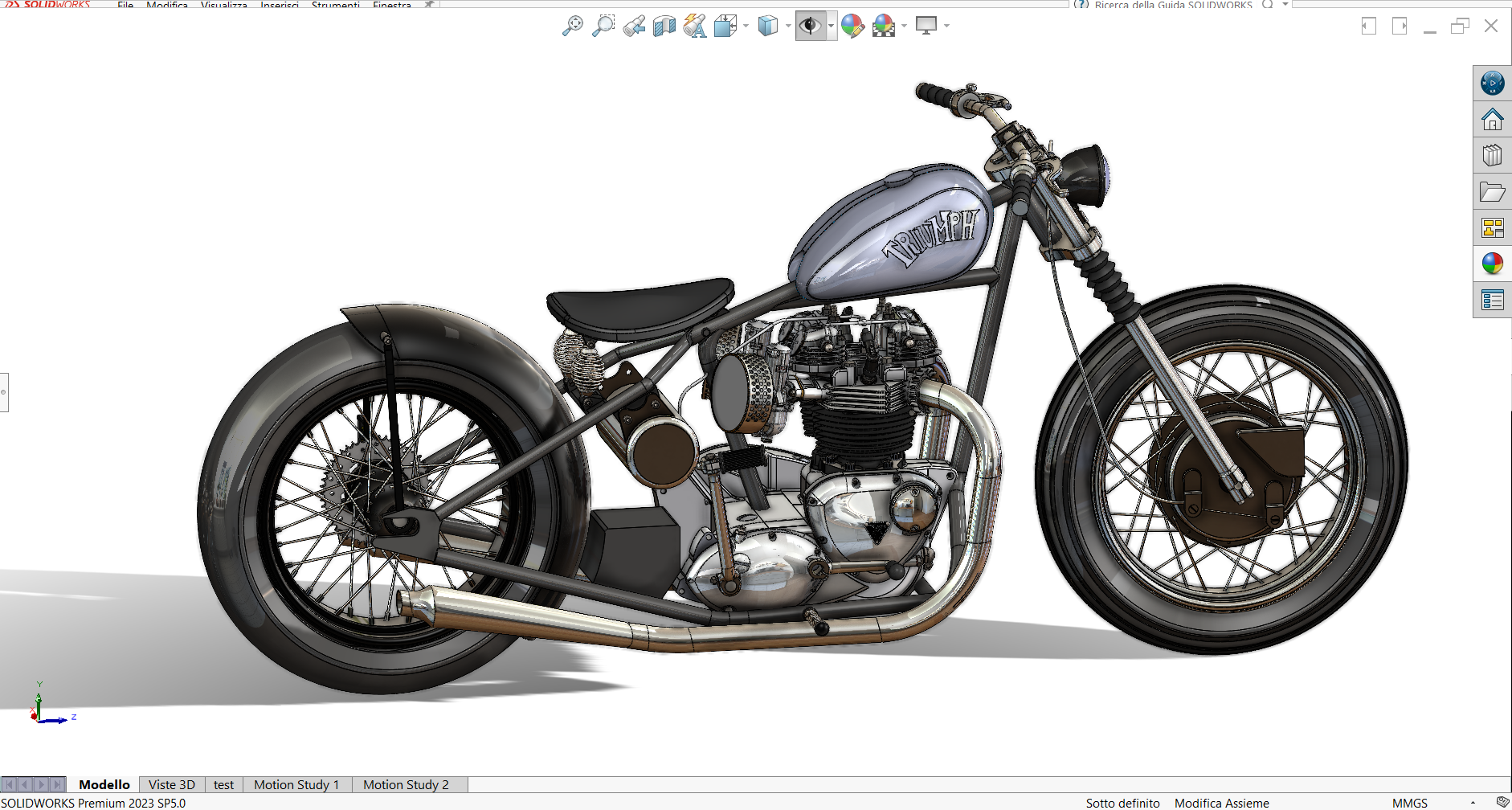Click the Previous View icon
The image size is (1512, 810).
[x=634, y=26]
